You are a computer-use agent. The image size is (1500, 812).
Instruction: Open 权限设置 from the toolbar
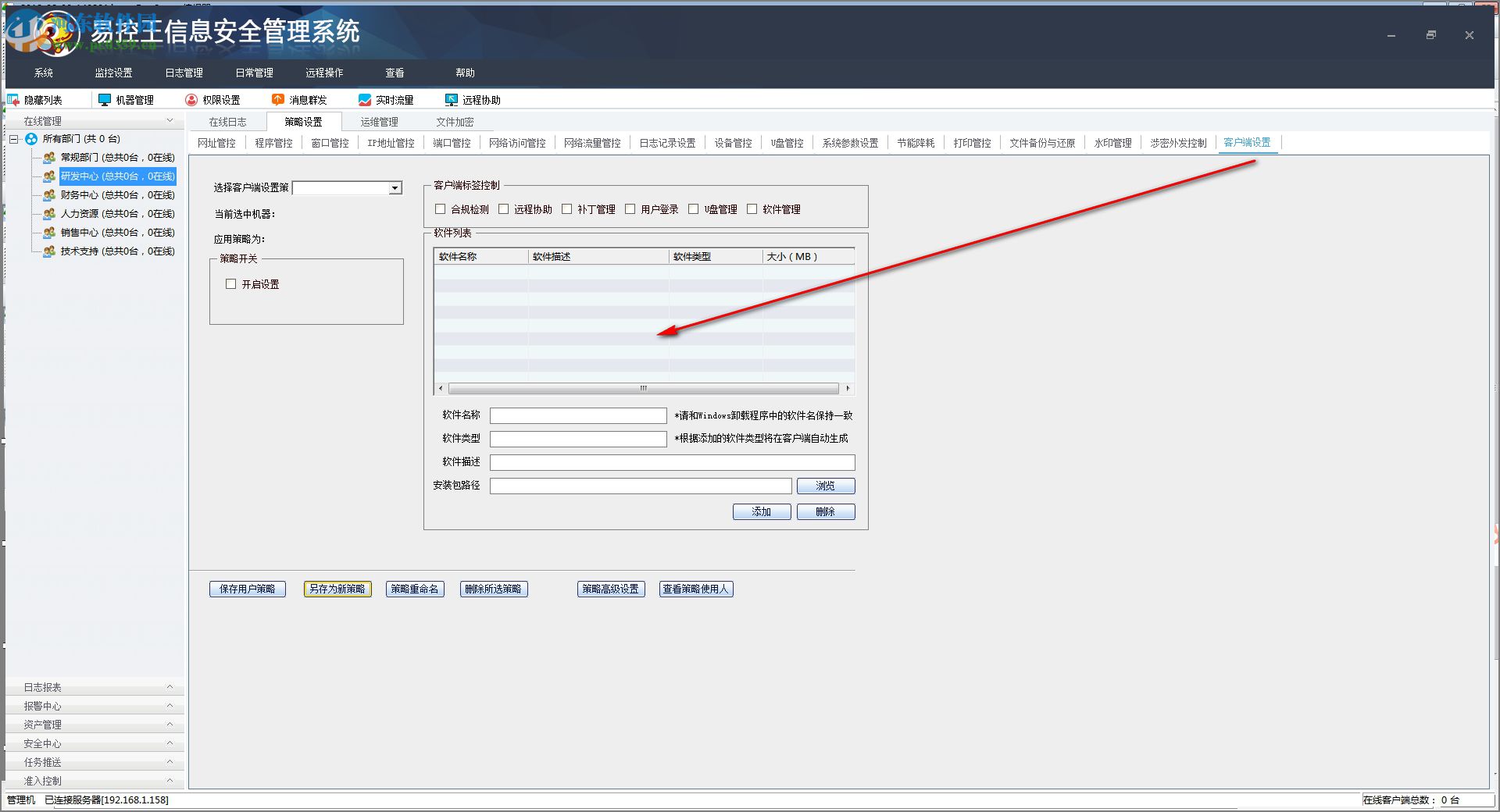click(191, 100)
